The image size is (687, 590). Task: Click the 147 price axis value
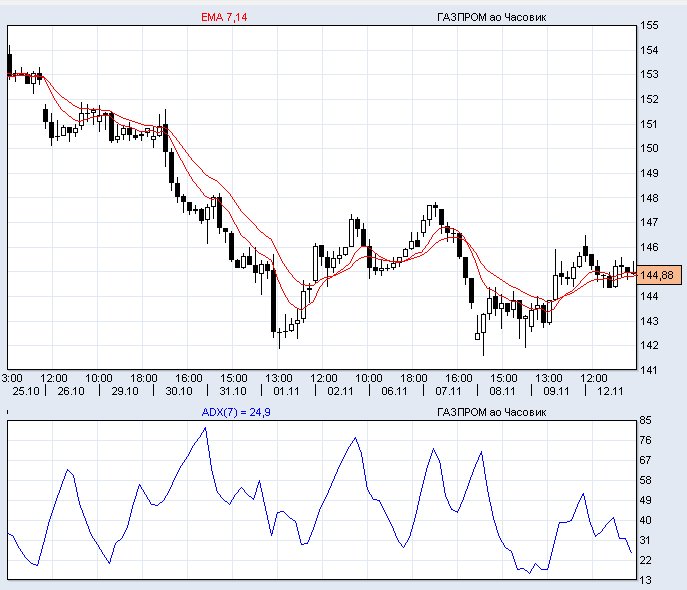coord(649,223)
